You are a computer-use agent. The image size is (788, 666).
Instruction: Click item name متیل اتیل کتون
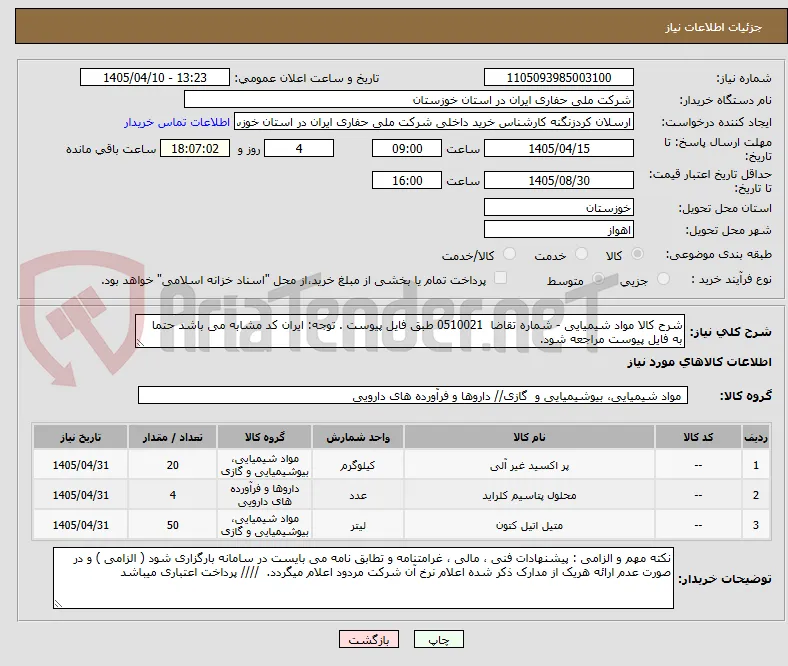(529, 525)
